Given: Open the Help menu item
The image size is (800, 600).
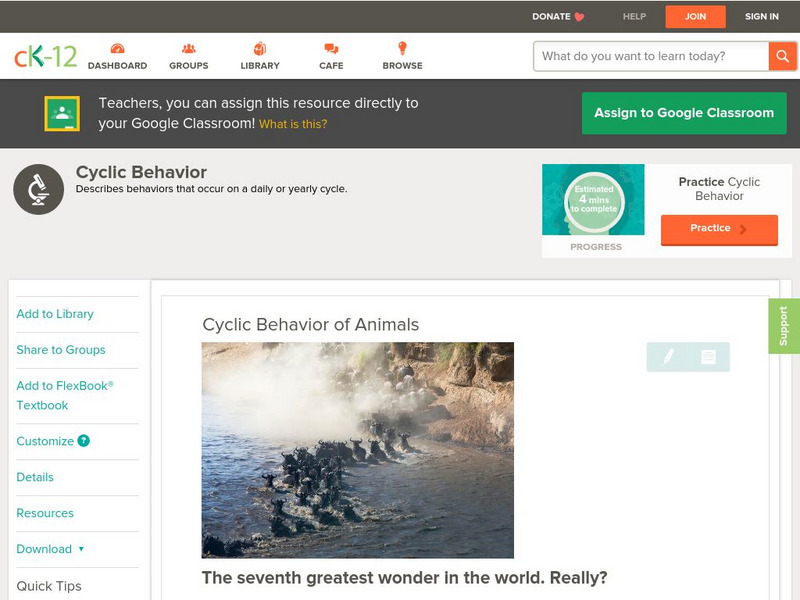Looking at the screenshot, I should [634, 17].
